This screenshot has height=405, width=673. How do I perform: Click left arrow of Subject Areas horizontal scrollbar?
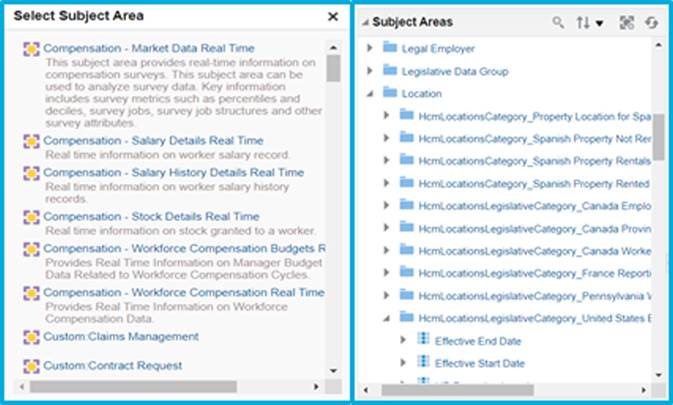click(x=366, y=390)
